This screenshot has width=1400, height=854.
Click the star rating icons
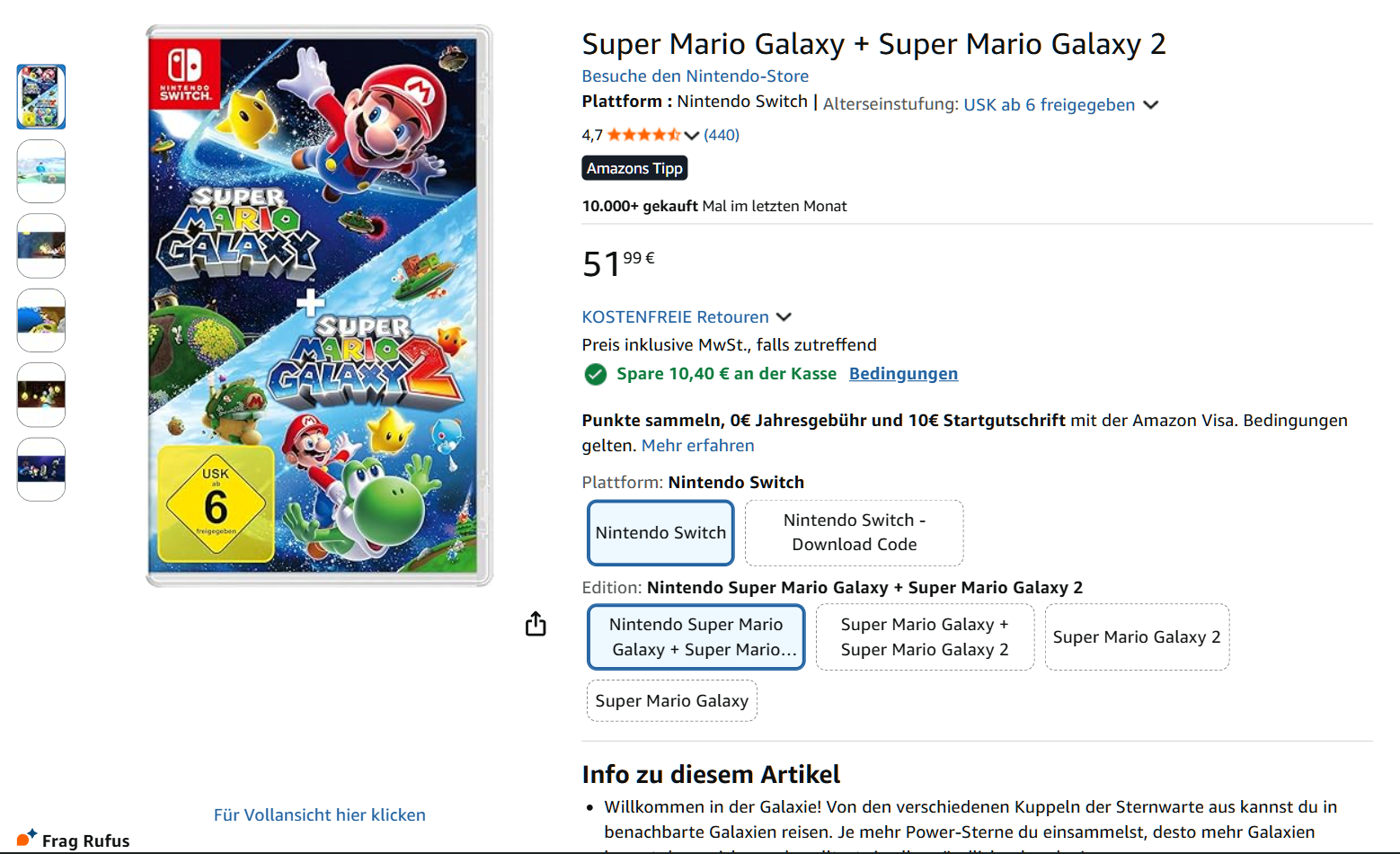click(643, 135)
